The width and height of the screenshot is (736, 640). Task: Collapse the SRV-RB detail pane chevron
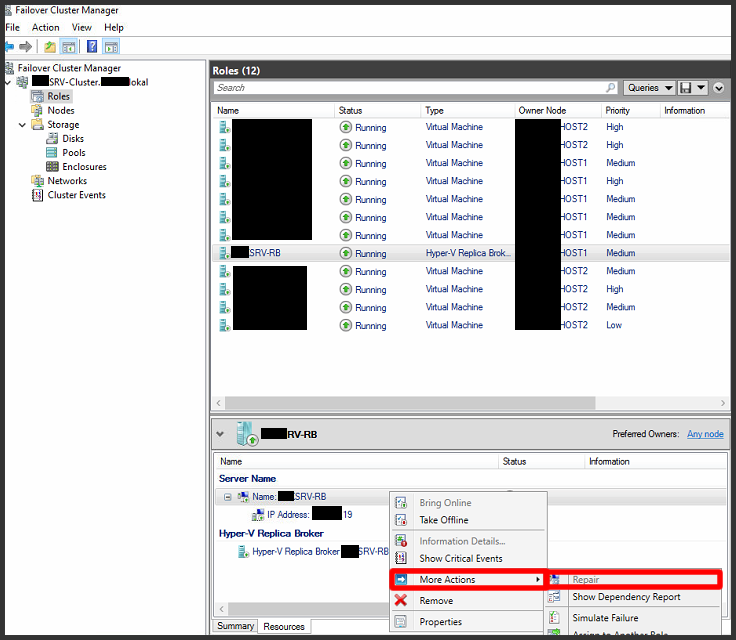pyautogui.click(x=220, y=434)
